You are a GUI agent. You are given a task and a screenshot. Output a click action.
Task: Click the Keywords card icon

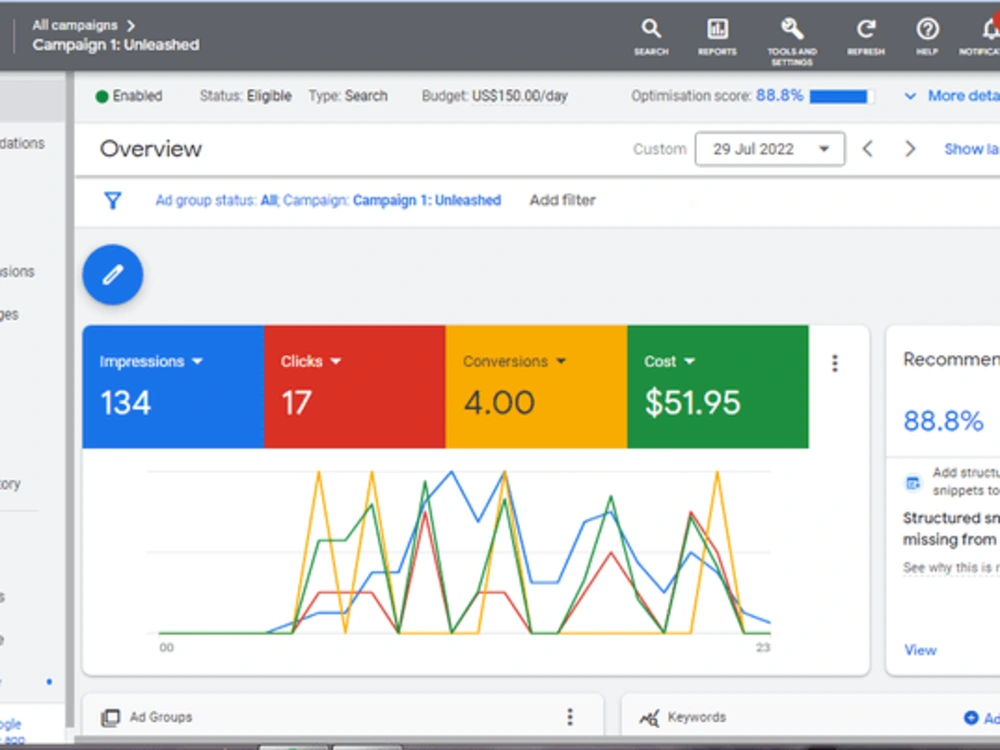649,717
